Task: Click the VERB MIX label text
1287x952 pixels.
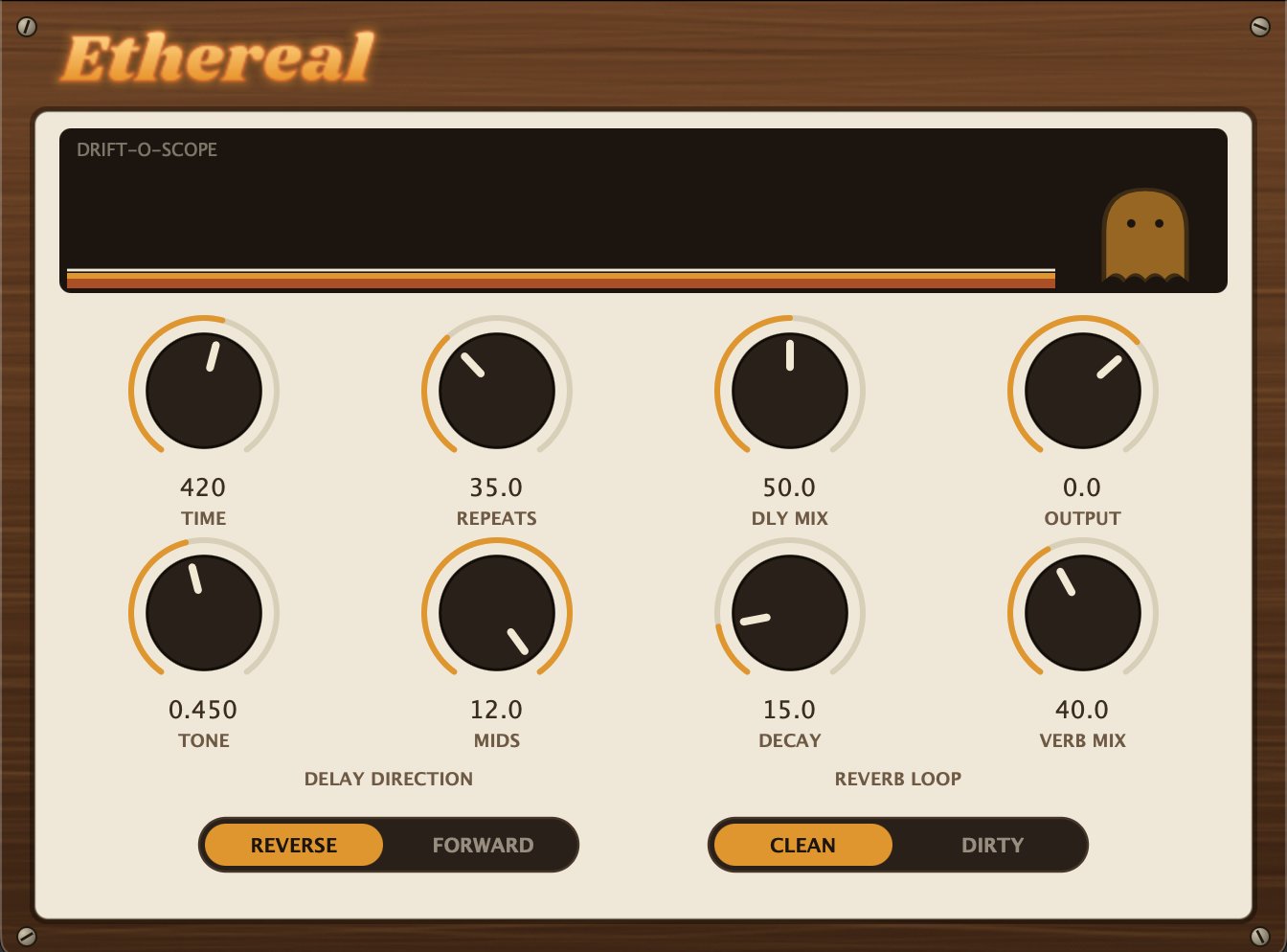Action: [1083, 740]
